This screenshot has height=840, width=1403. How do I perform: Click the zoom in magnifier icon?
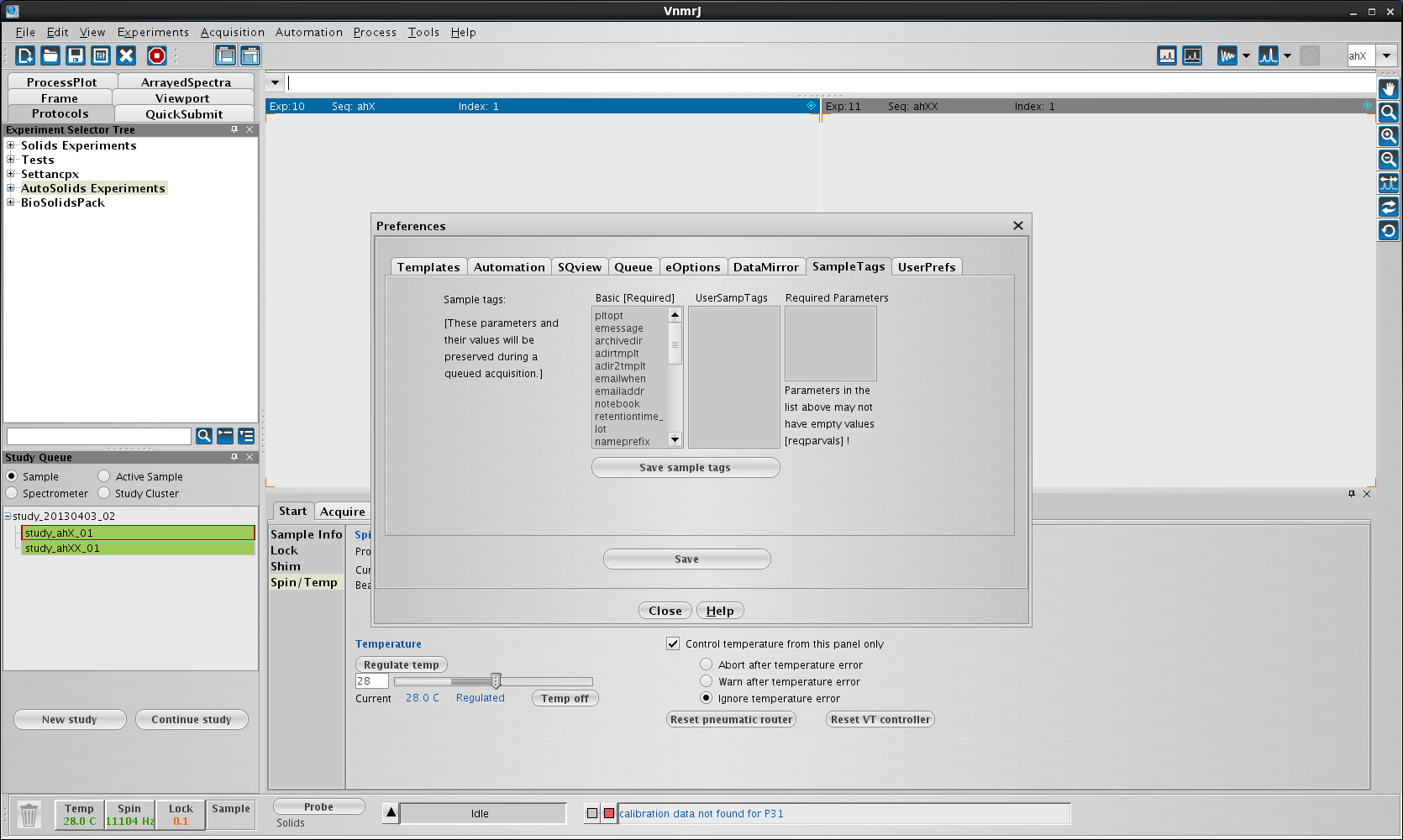coord(1389,136)
